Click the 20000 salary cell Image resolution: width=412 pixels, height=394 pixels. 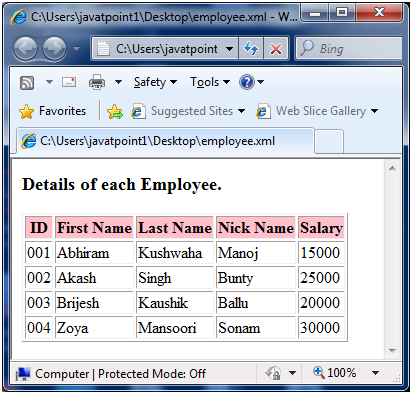point(321,303)
